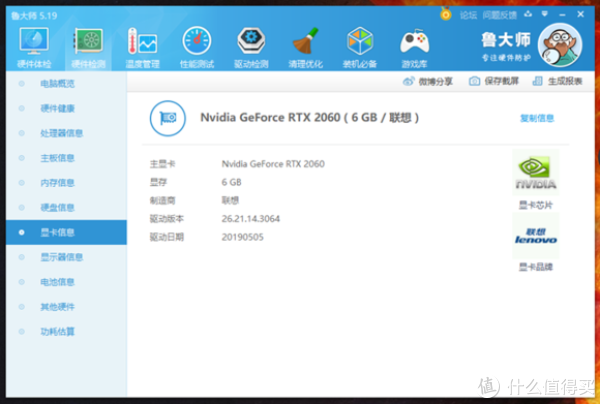The image size is (600, 404).
Task: Click 保存截屏 save screenshot
Action: (x=494, y=81)
